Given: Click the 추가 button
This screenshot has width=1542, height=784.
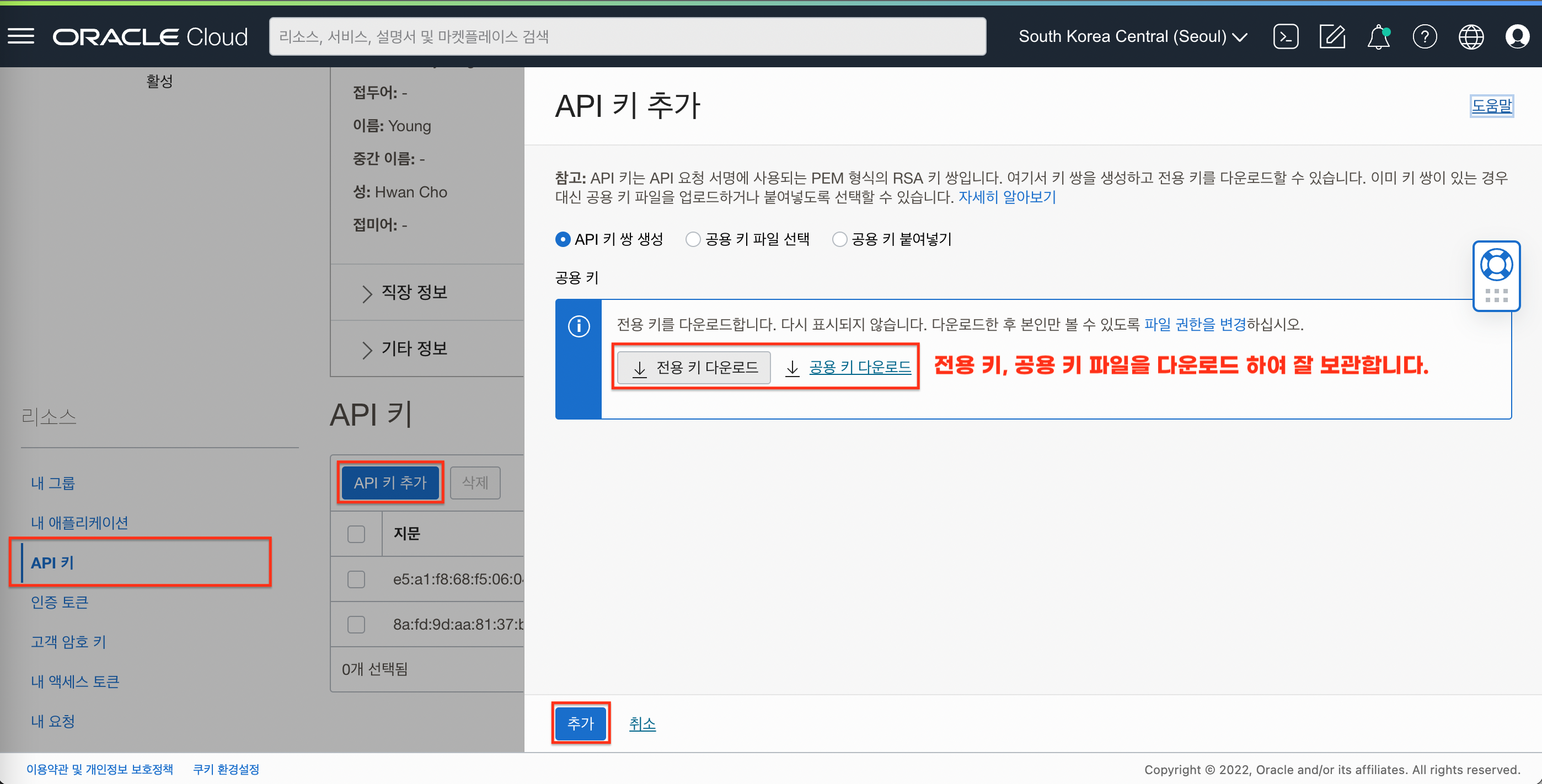Looking at the screenshot, I should coord(581,723).
